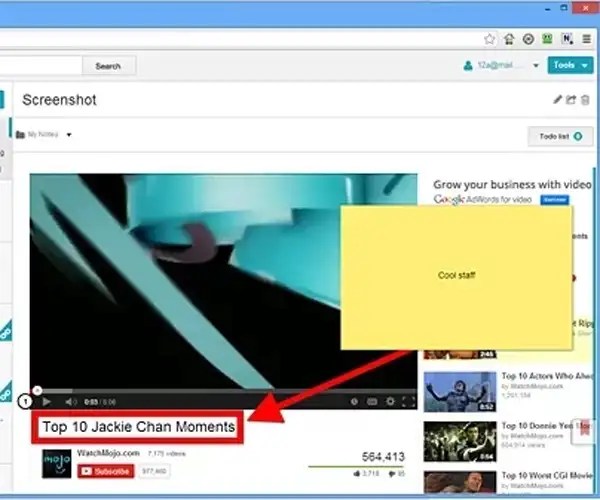Play the video with play button

[x=46, y=402]
